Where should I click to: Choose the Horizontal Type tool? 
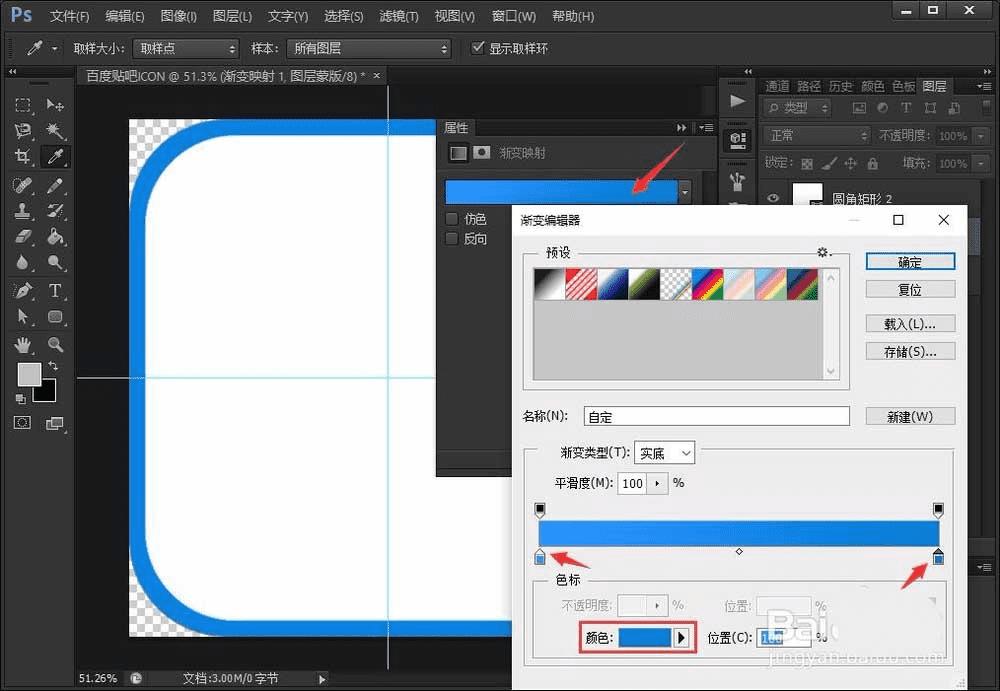coord(55,290)
